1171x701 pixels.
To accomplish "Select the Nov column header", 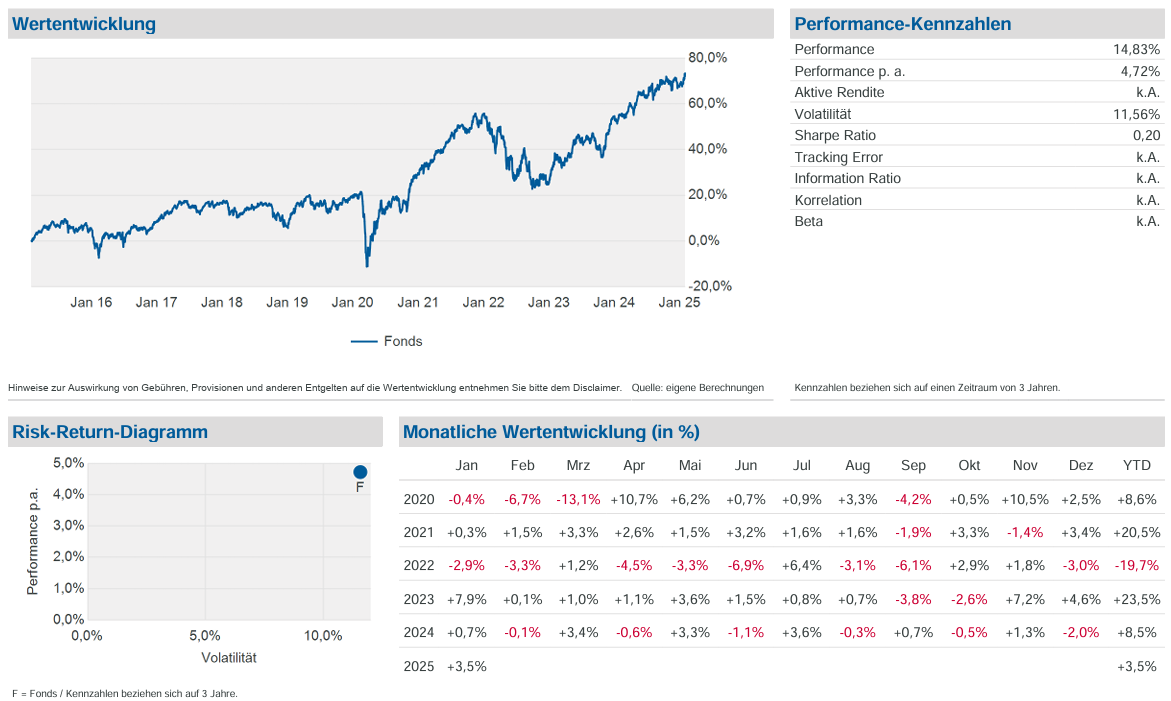I will [x=1025, y=466].
